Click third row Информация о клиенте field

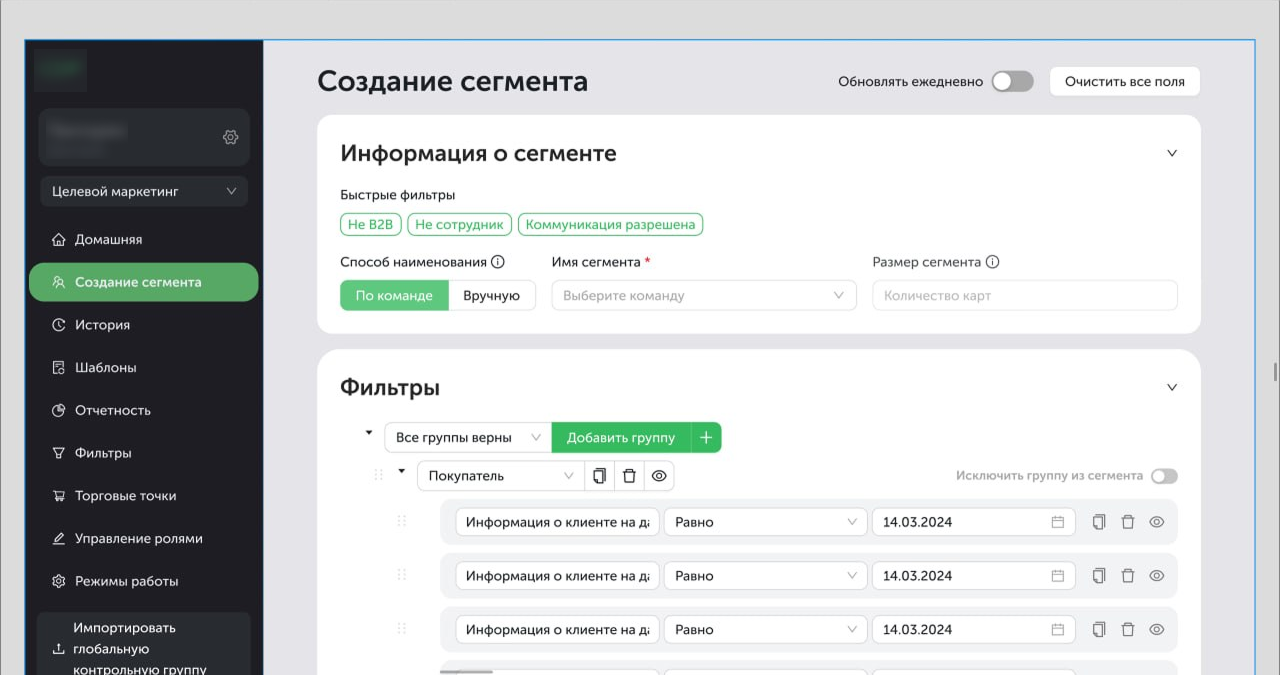tap(557, 630)
